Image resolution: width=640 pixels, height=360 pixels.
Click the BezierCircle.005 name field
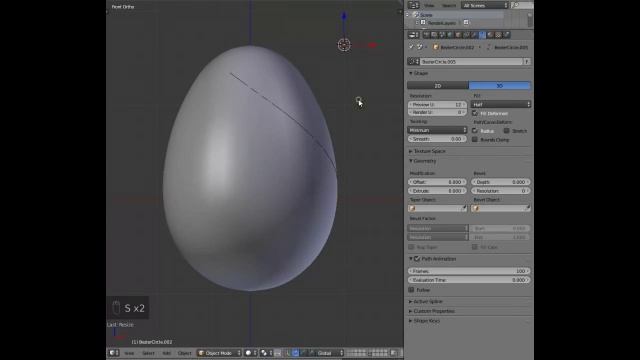(471, 62)
